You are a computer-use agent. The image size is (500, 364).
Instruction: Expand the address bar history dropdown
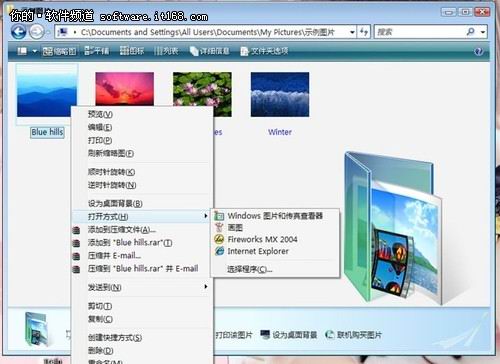click(352, 32)
